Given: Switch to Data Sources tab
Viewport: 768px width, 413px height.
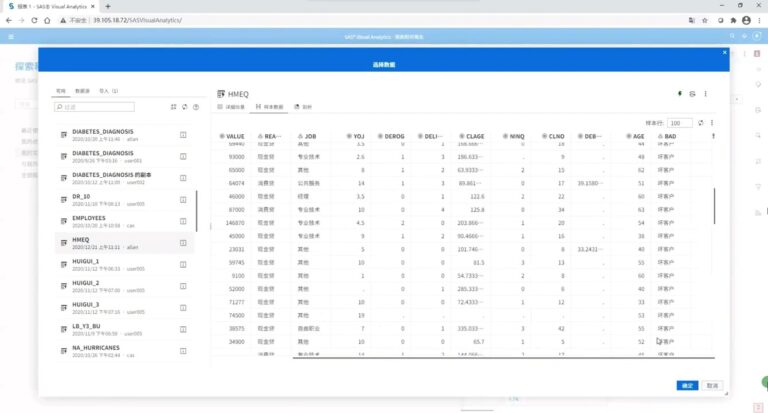Looking at the screenshot, I should (x=82, y=91).
